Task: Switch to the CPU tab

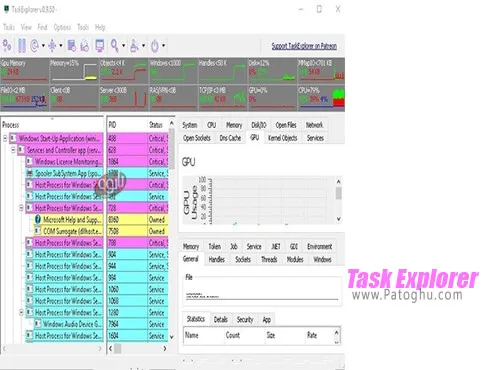Action: (211, 125)
